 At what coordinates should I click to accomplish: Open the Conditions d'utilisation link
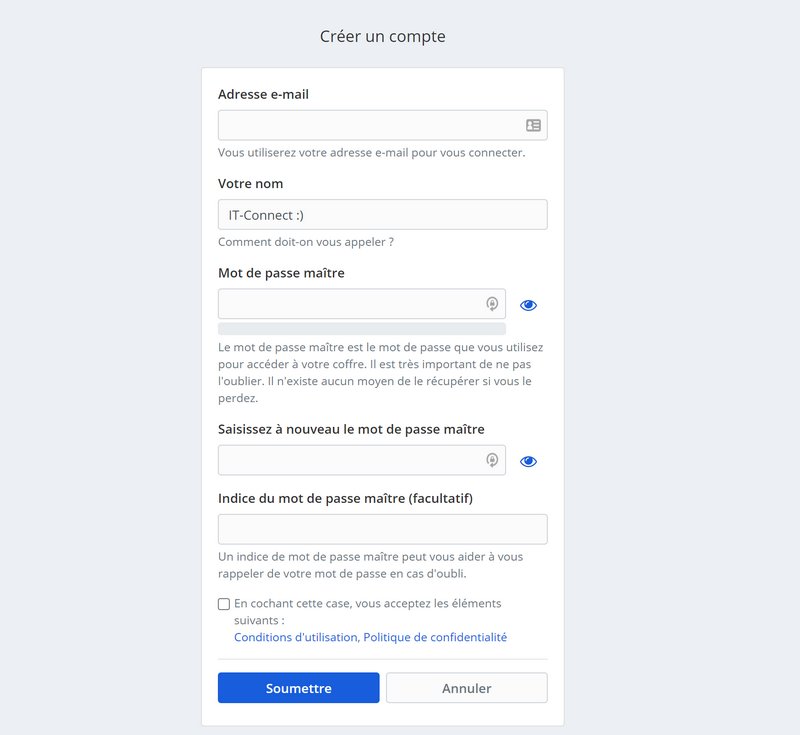pyautogui.click(x=296, y=637)
